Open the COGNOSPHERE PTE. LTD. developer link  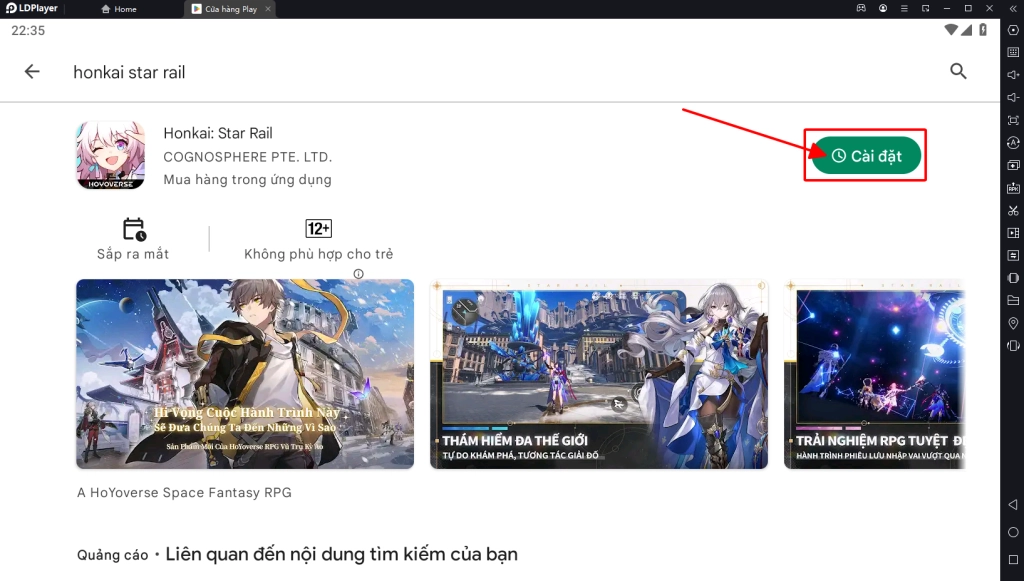coord(248,157)
